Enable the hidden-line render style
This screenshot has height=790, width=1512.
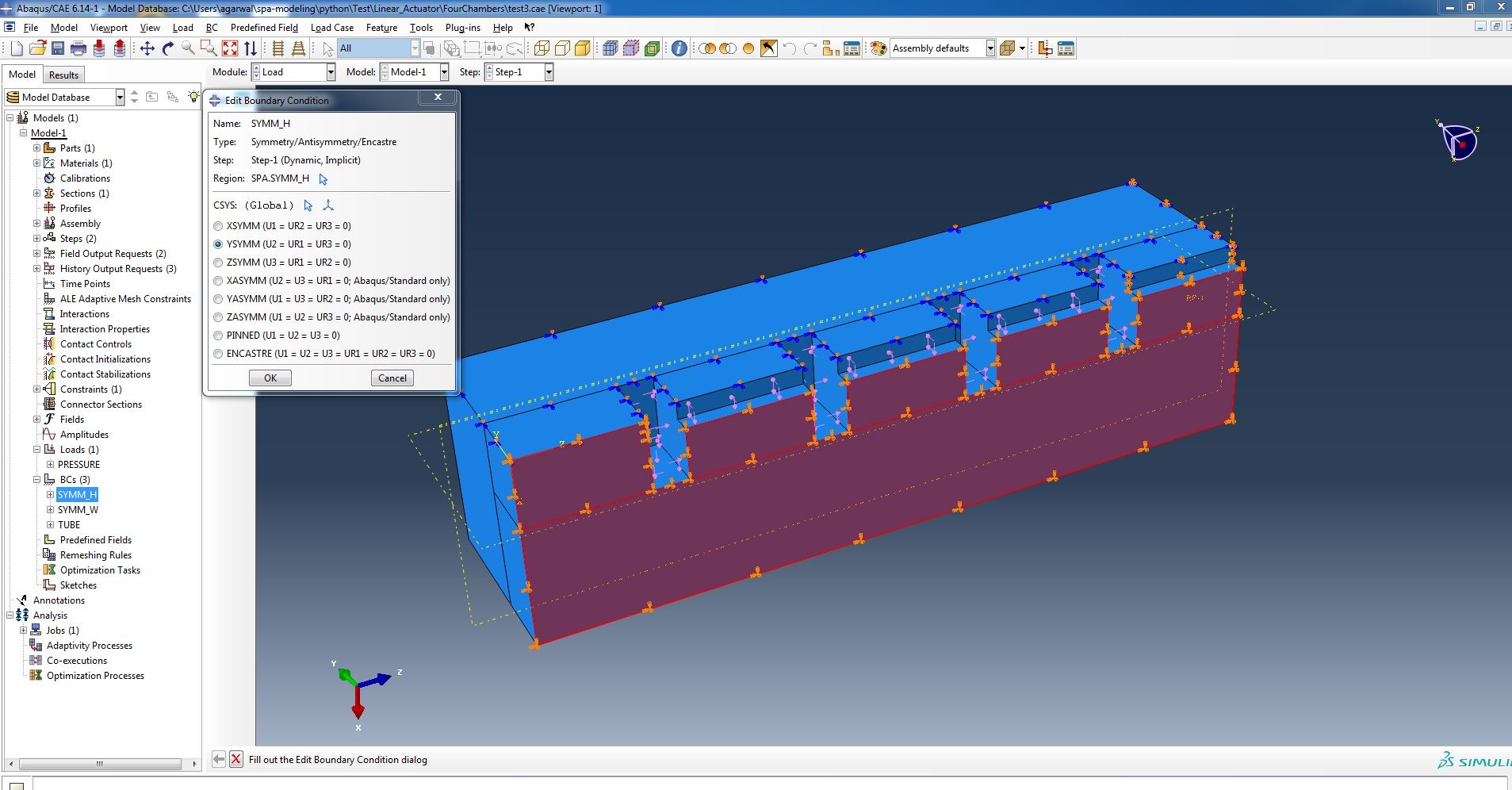(562, 48)
